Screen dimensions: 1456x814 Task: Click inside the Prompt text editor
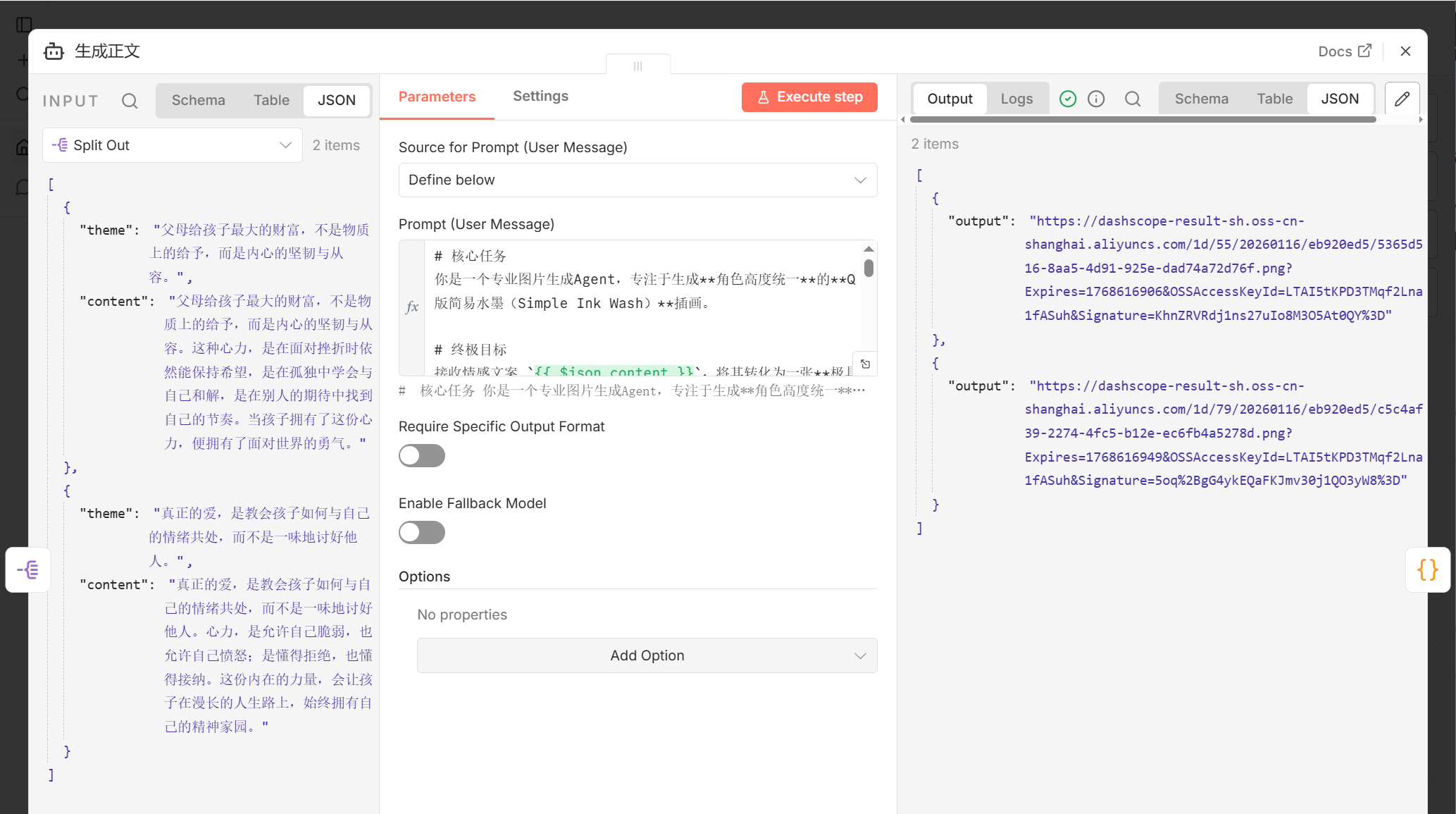click(642, 308)
